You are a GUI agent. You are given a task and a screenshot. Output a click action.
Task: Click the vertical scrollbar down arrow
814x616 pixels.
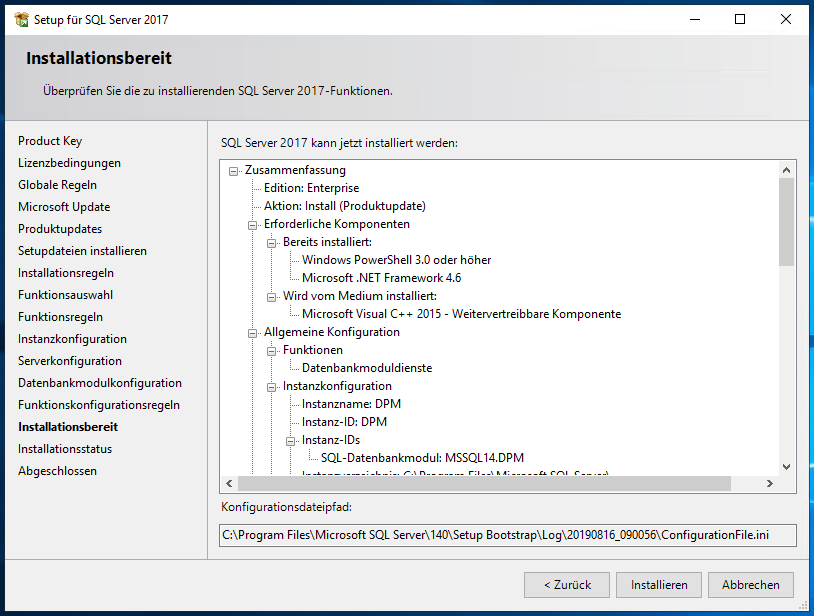tap(786, 467)
